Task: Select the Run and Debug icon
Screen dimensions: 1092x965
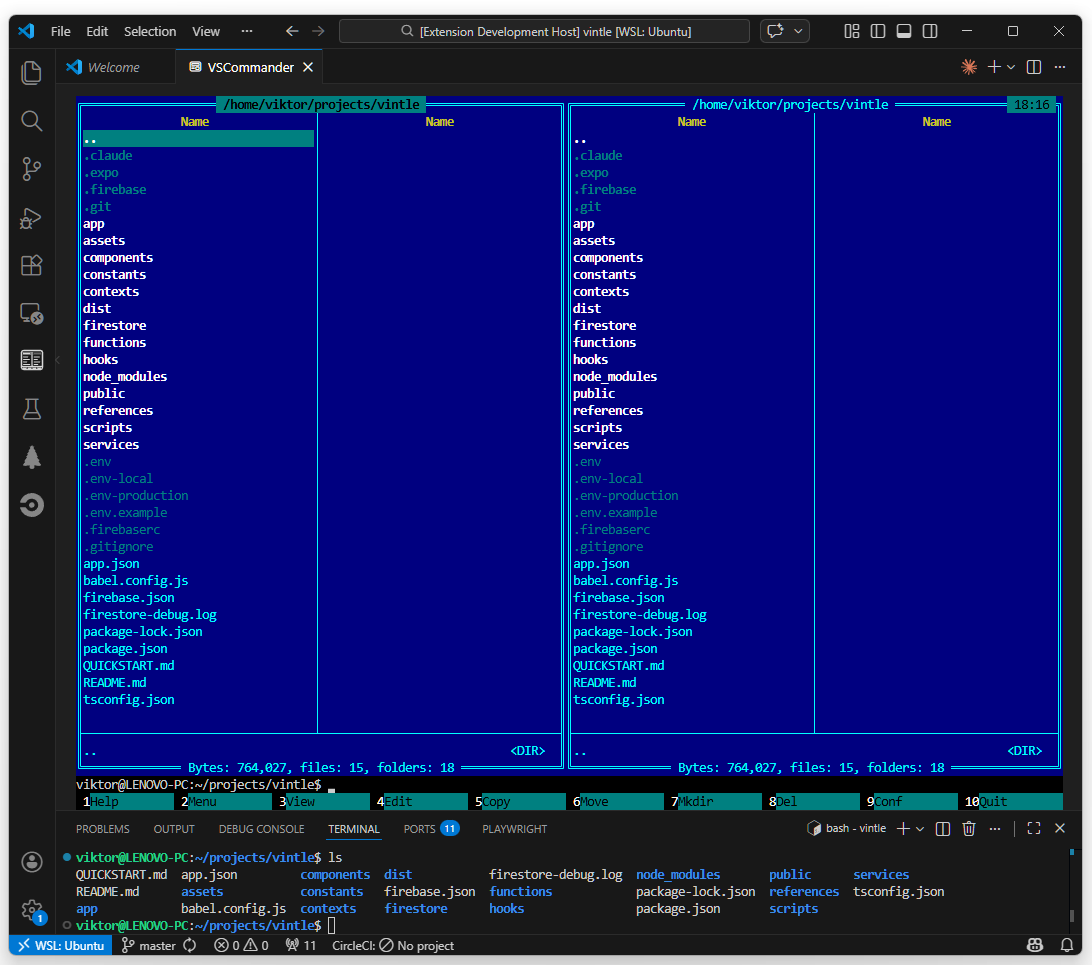Action: 31,217
